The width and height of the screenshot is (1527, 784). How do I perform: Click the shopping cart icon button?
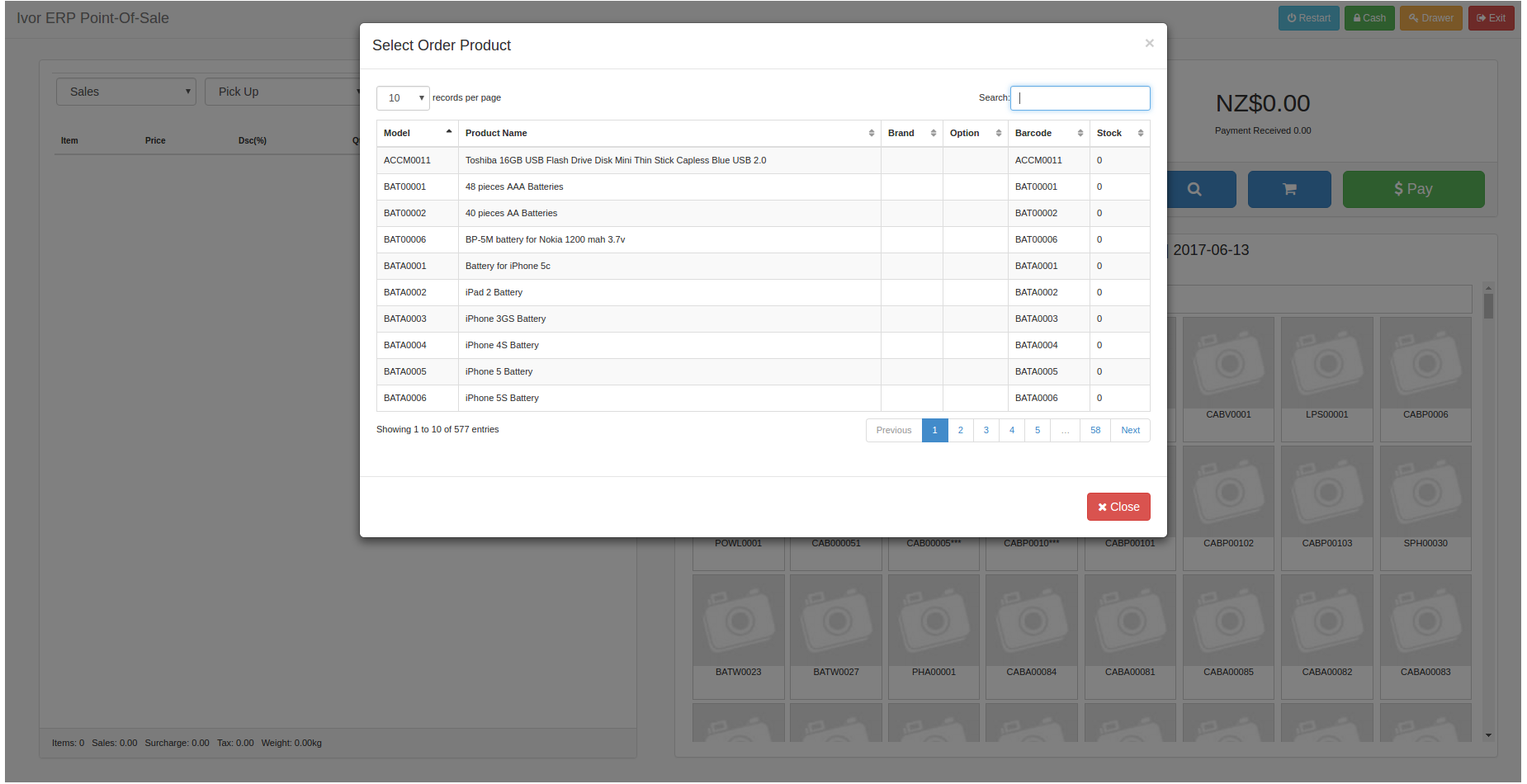coord(1288,189)
